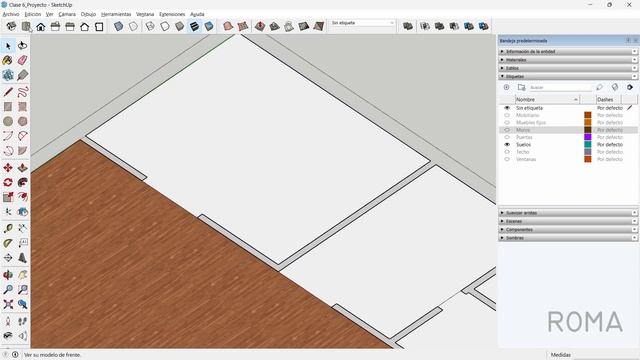Open the Extensiones menu

(x=172, y=14)
